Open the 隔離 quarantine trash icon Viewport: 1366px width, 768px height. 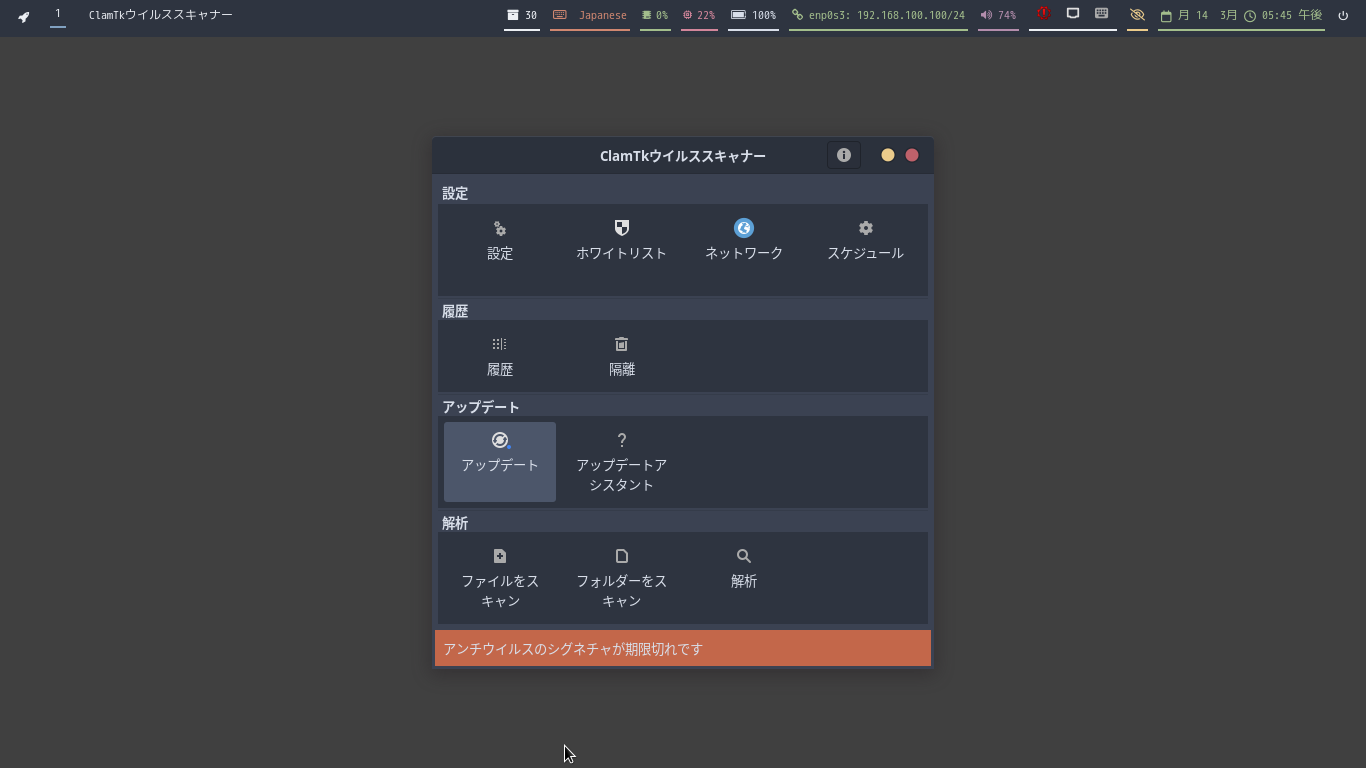(622, 344)
